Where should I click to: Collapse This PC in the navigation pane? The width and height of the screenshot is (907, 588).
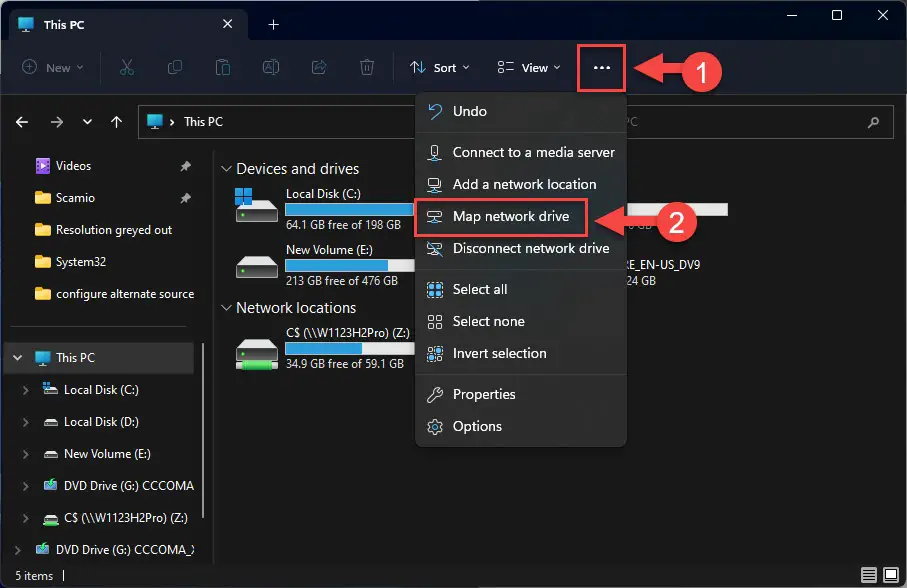pos(17,357)
